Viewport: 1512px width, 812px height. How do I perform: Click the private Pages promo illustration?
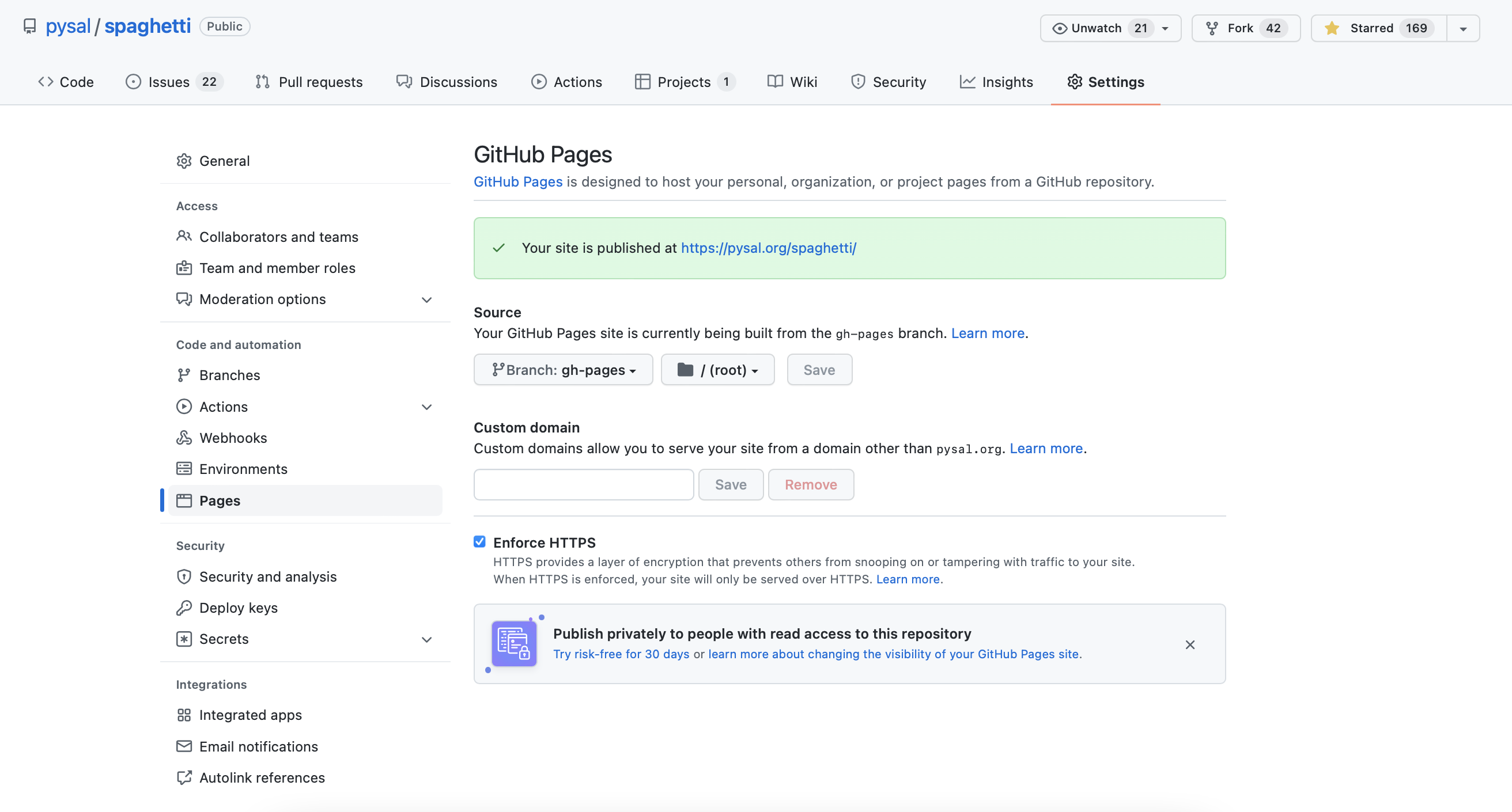(513, 644)
